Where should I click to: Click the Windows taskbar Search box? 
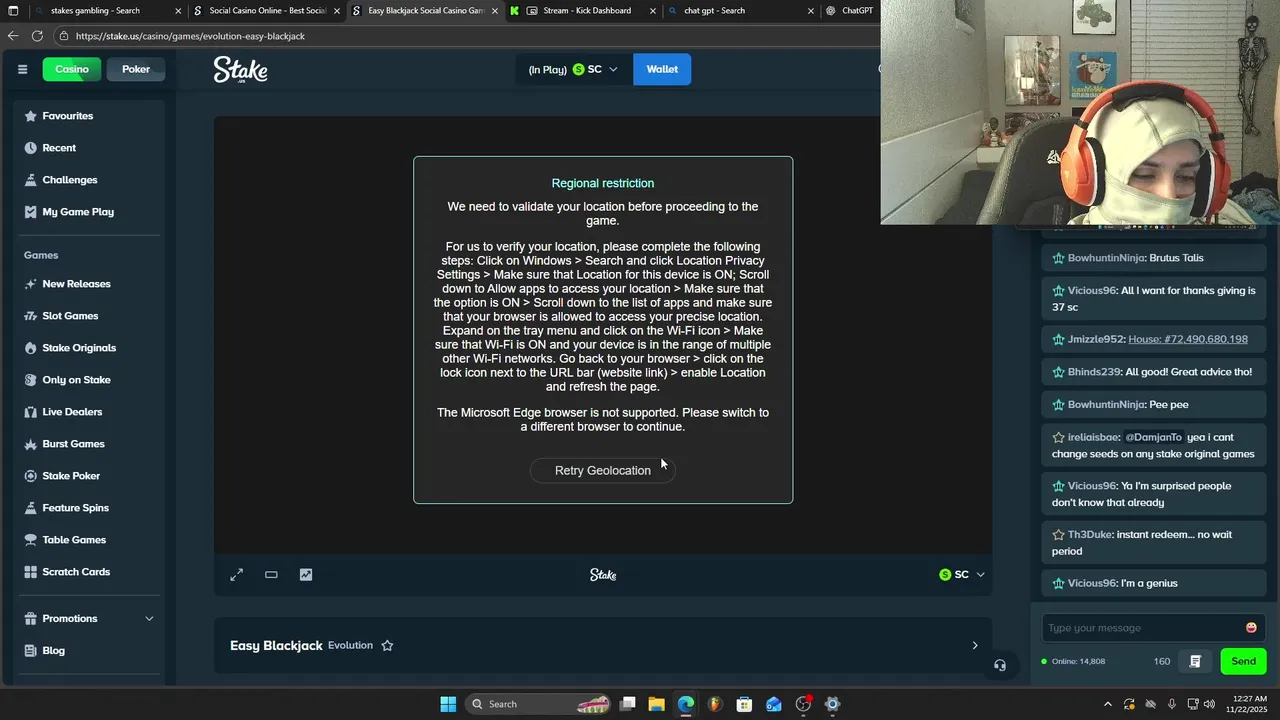point(539,704)
